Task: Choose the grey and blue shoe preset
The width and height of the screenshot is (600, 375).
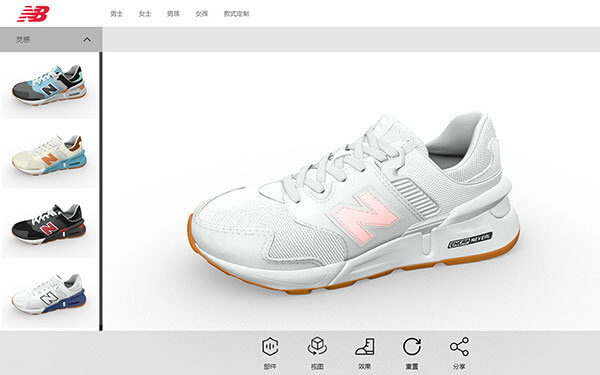Action: click(x=49, y=85)
